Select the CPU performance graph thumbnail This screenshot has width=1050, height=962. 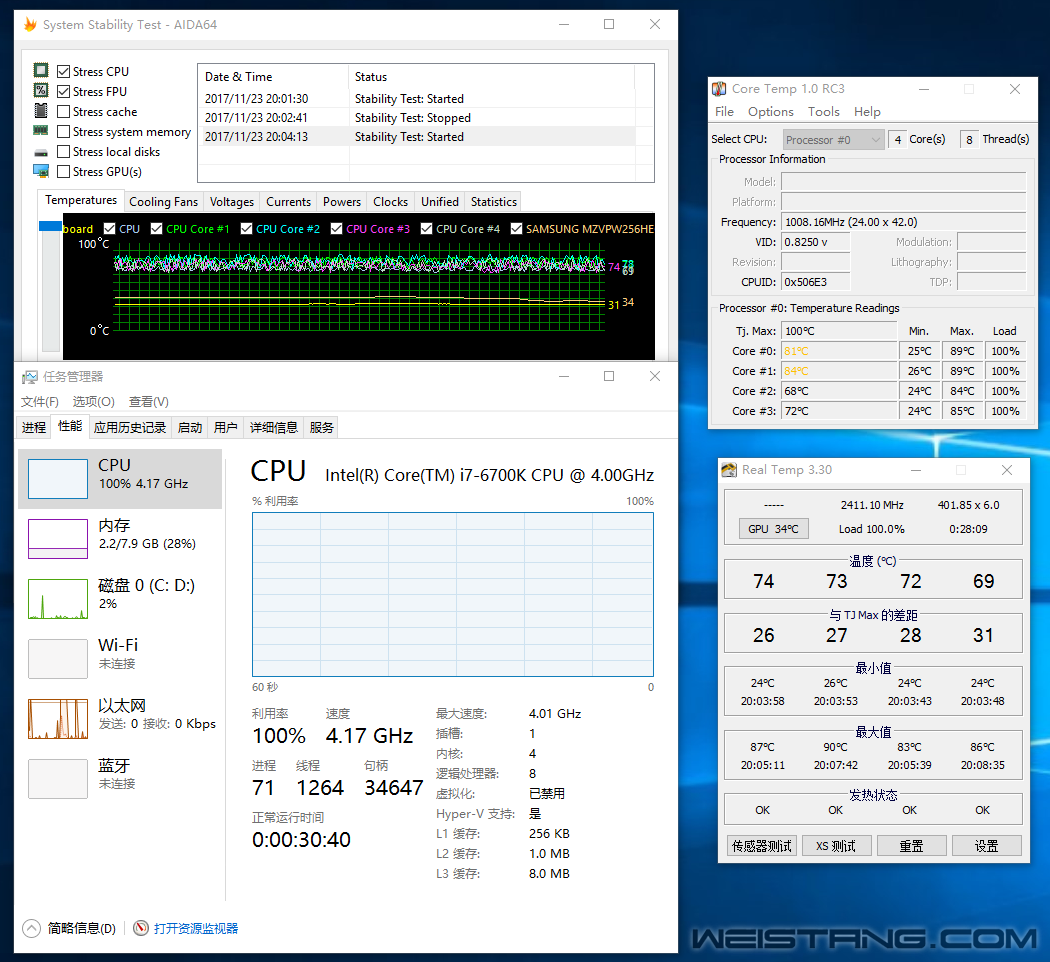click(x=58, y=479)
